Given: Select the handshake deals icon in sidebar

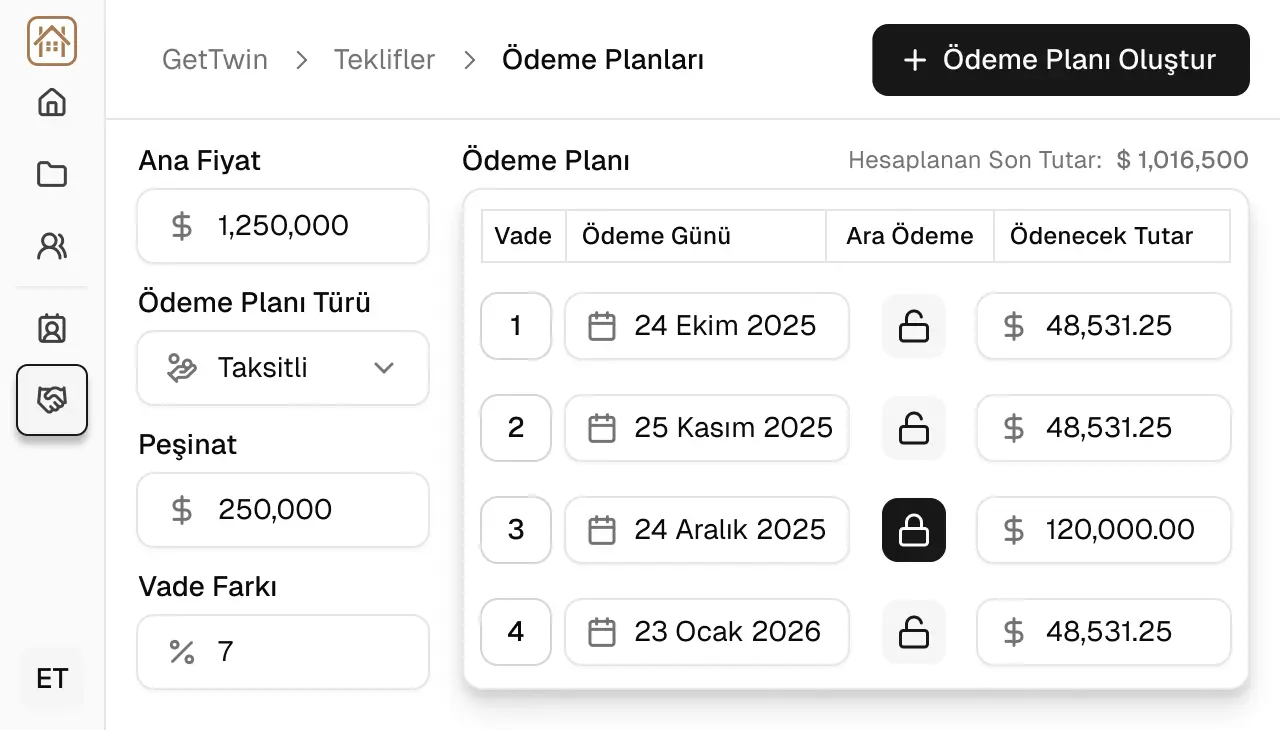Looking at the screenshot, I should pyautogui.click(x=51, y=400).
